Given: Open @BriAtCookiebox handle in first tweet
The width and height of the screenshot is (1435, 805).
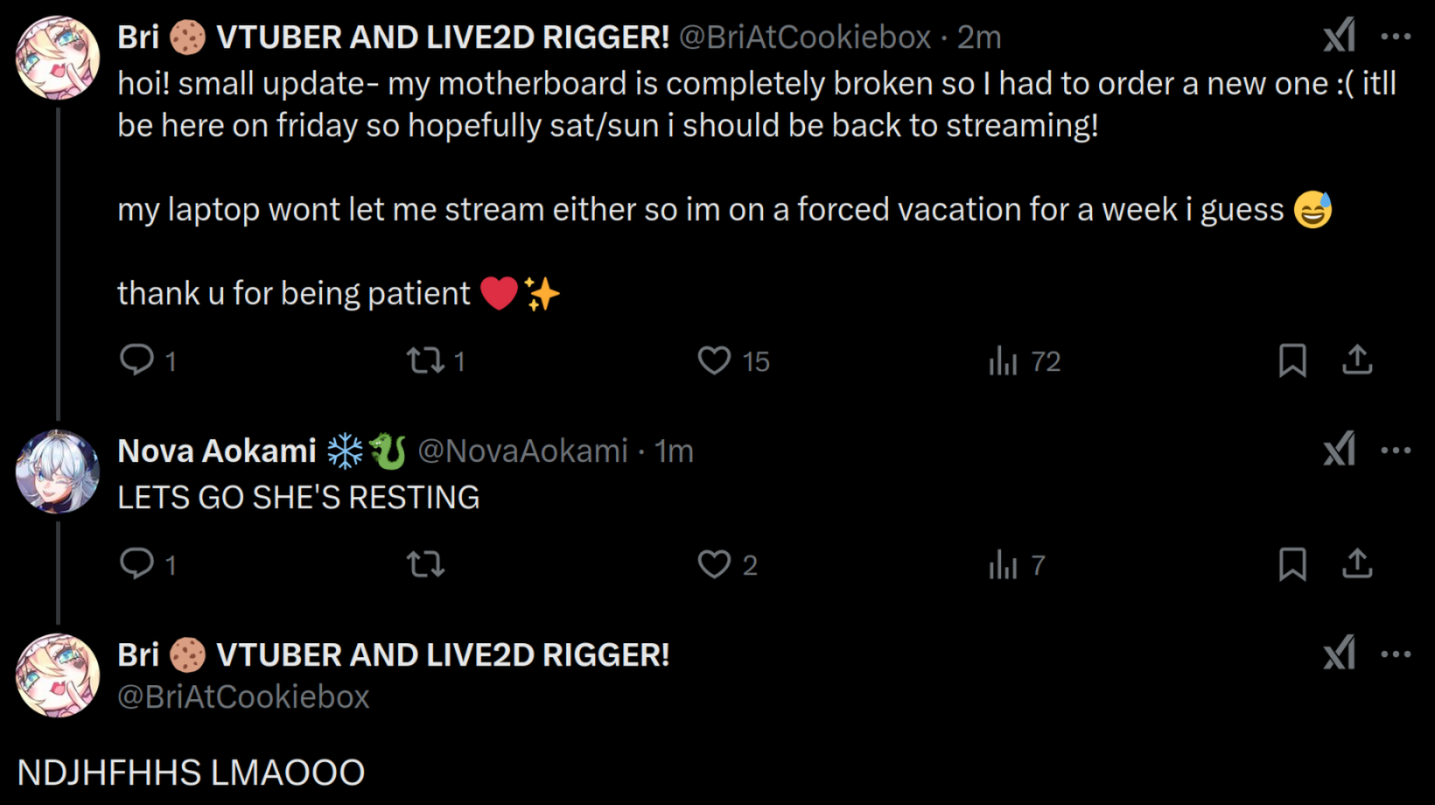Looking at the screenshot, I should tap(805, 38).
